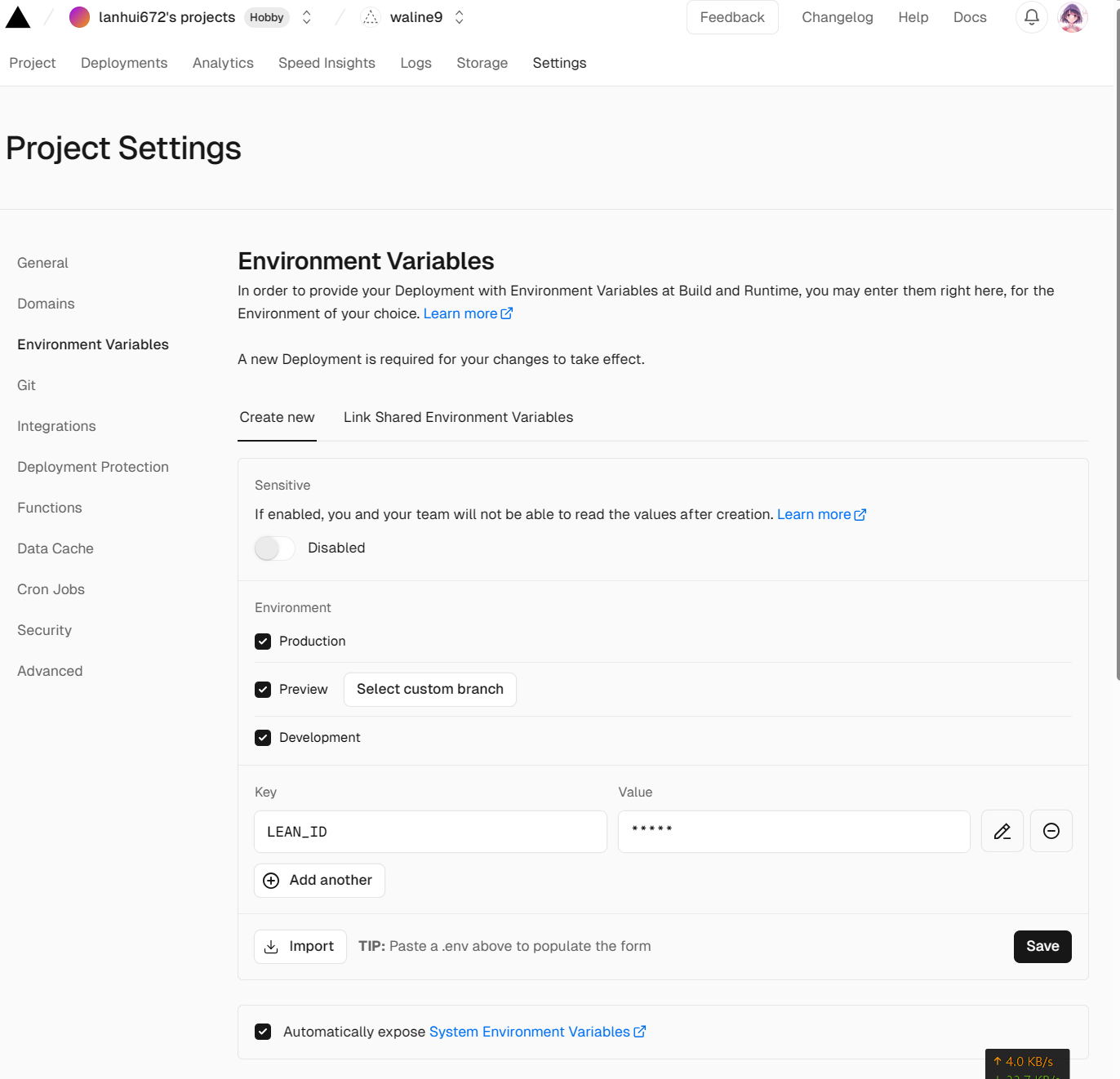This screenshot has width=1120, height=1079.
Task: Expand the waline9 project switcher chevrons
Action: coord(460,17)
